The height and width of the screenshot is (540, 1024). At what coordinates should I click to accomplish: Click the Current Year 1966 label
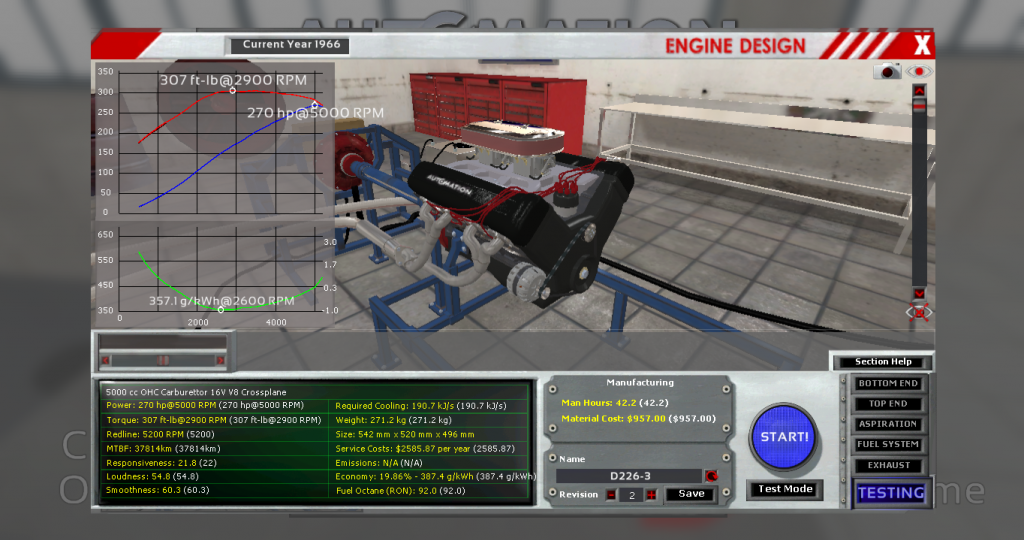pyautogui.click(x=291, y=44)
